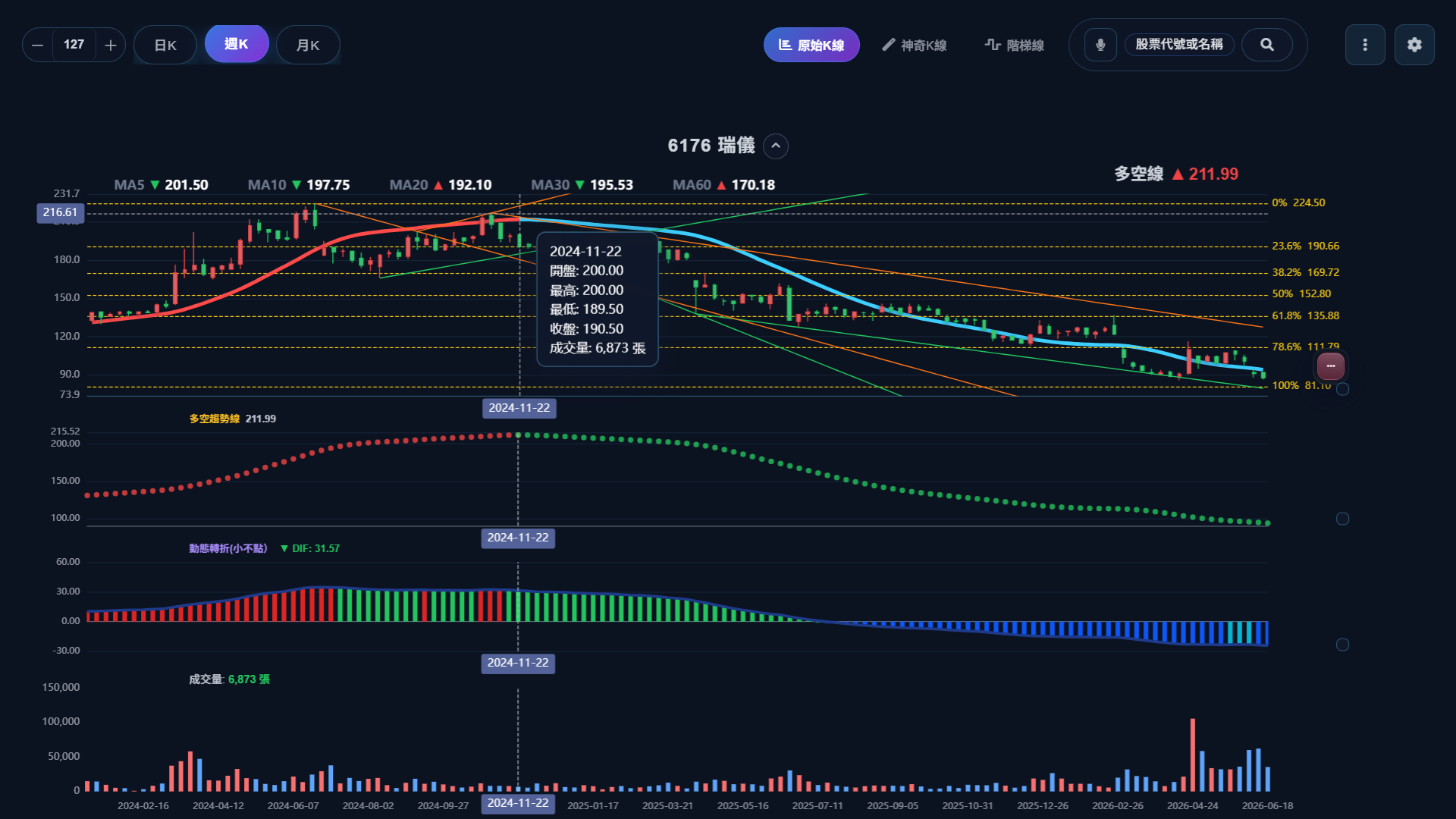This screenshot has height=819, width=1456.
Task: Click the 動態轉折(小不點) panel label
Action: [228, 548]
